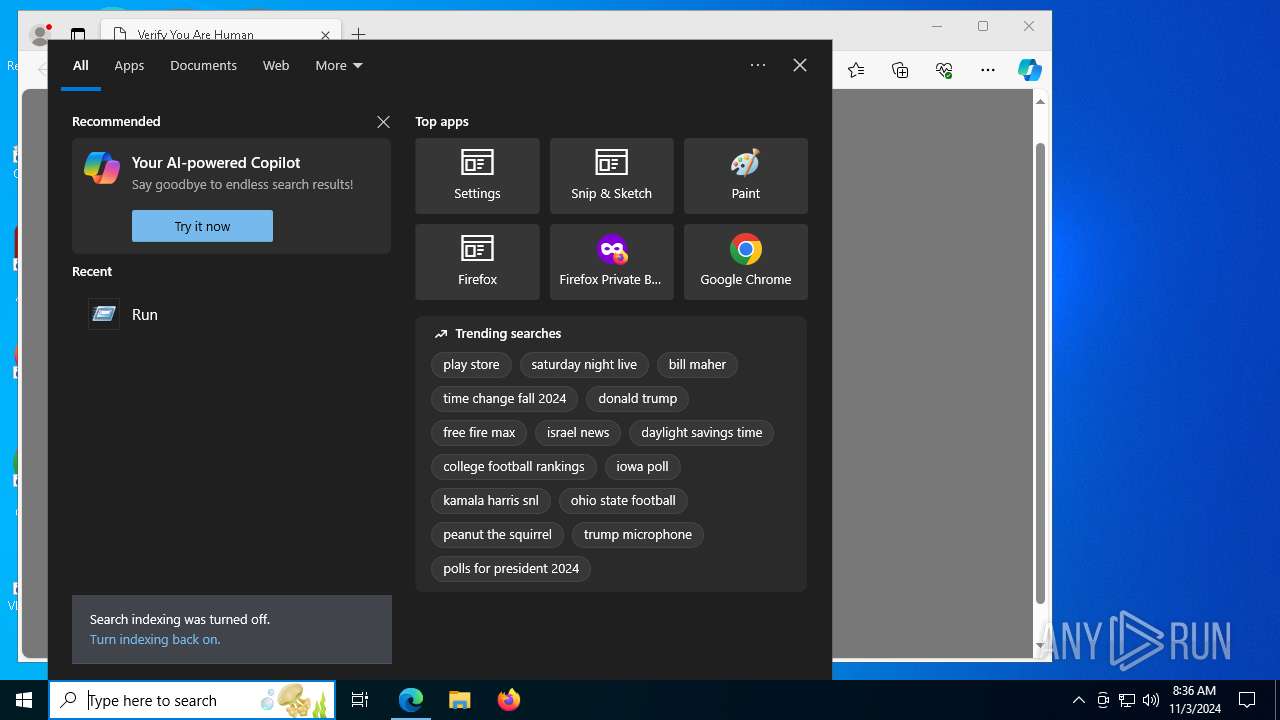Open Run from Recent list

(231, 314)
